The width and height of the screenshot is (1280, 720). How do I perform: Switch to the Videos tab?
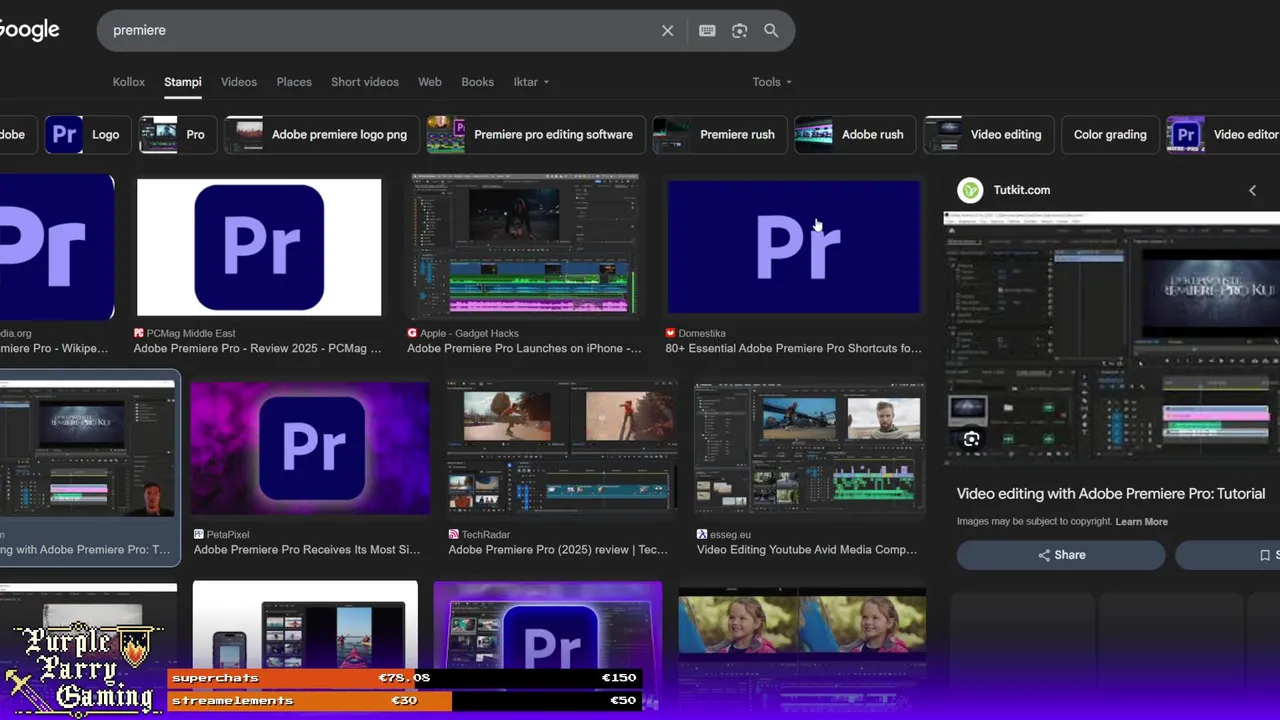coord(239,82)
